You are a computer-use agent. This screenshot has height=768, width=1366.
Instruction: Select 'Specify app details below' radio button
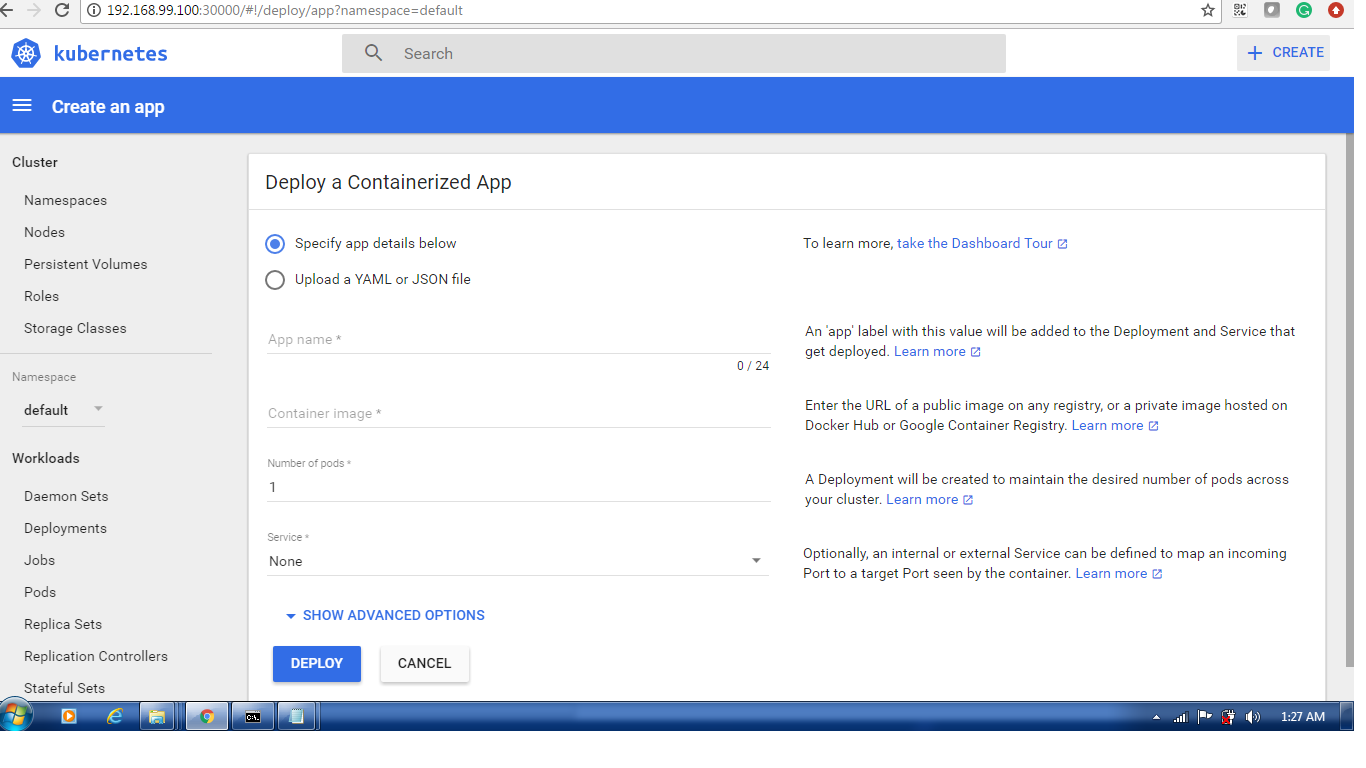[x=275, y=244]
